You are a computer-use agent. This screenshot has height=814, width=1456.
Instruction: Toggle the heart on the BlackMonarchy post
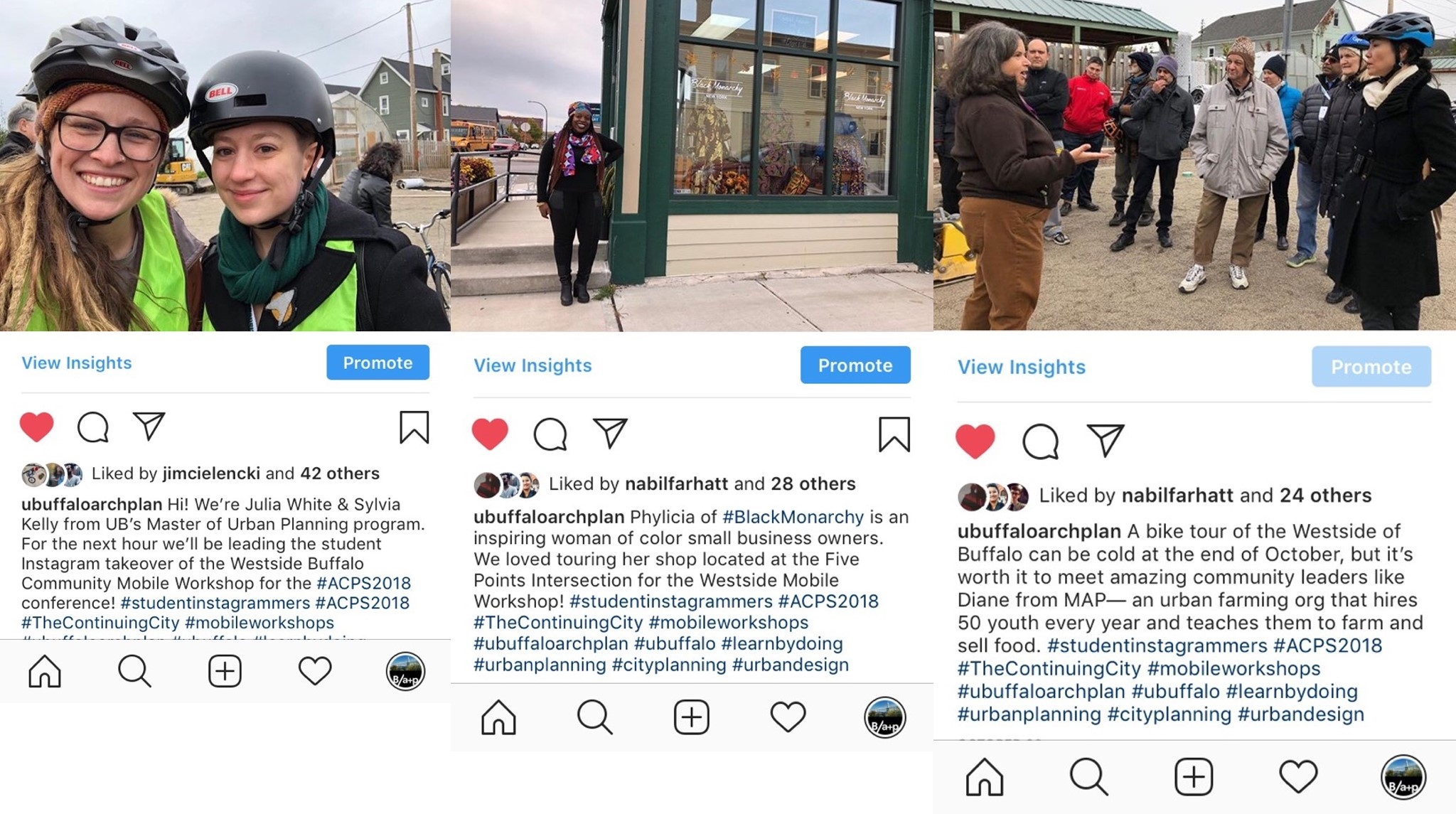pyautogui.click(x=490, y=434)
